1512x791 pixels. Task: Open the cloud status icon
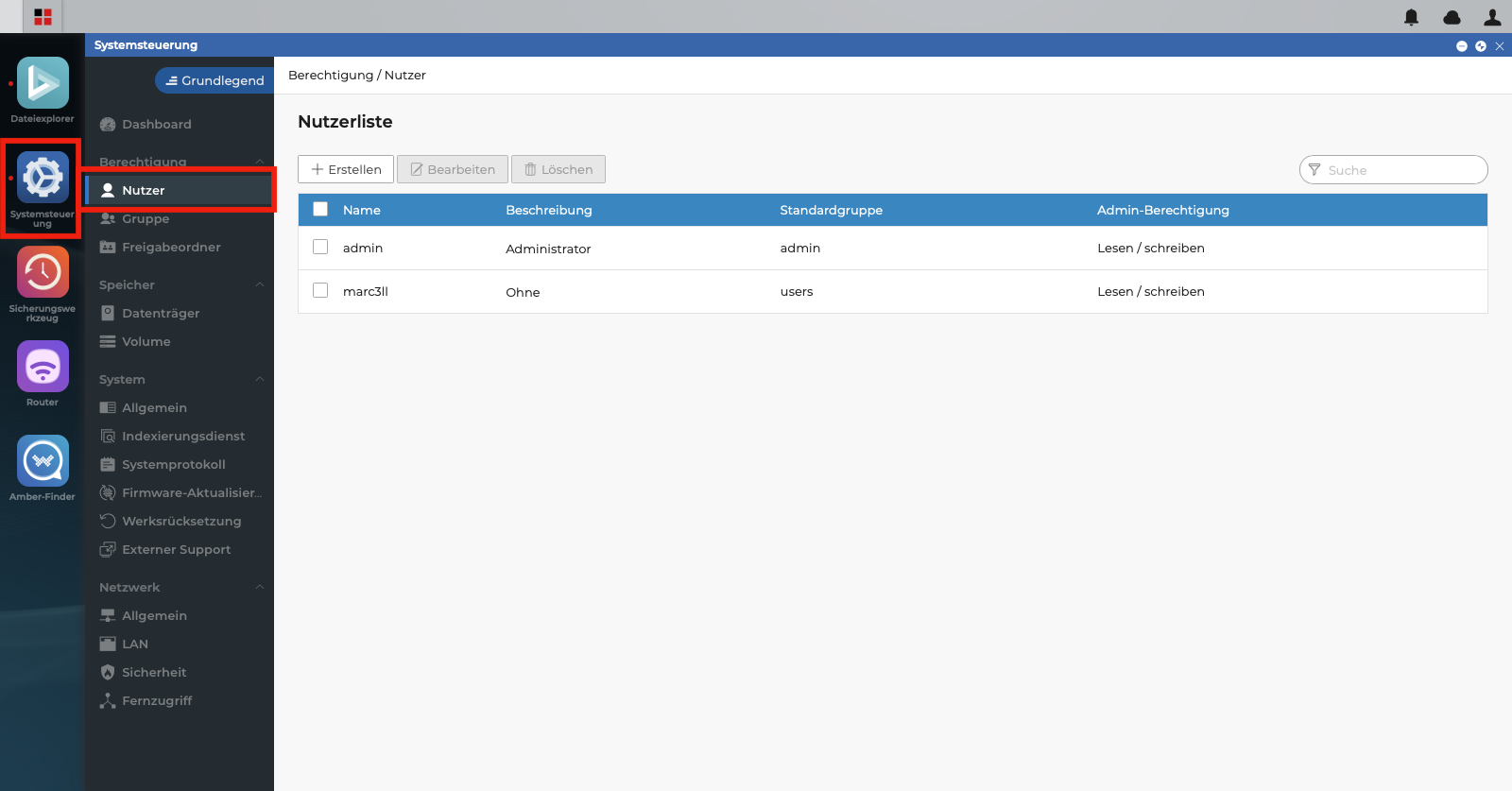point(1452,17)
